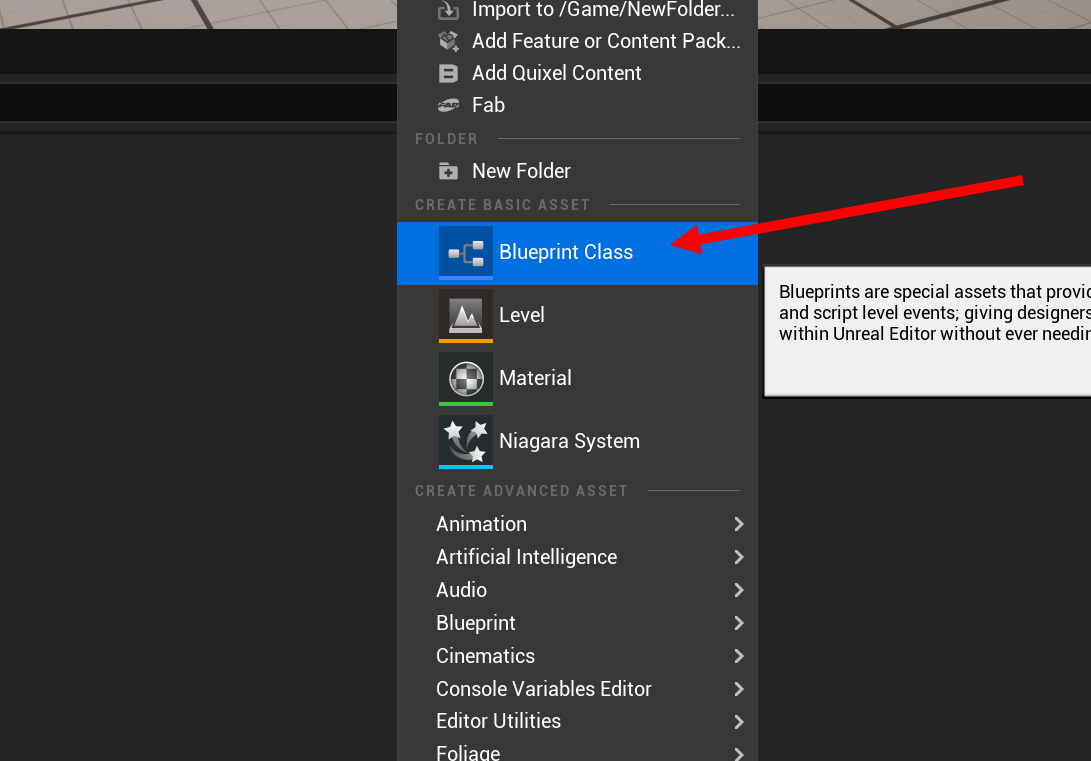Create a New Folder from menu
This screenshot has width=1091, height=761.
(578, 171)
